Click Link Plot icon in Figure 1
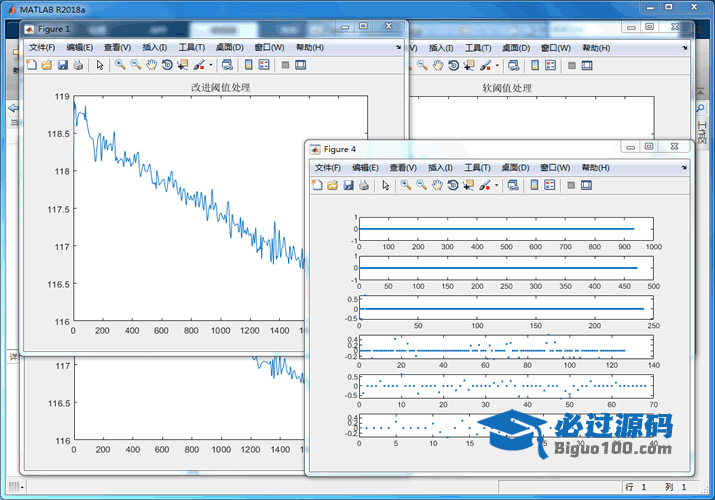The height and width of the screenshot is (500, 715). click(x=227, y=65)
